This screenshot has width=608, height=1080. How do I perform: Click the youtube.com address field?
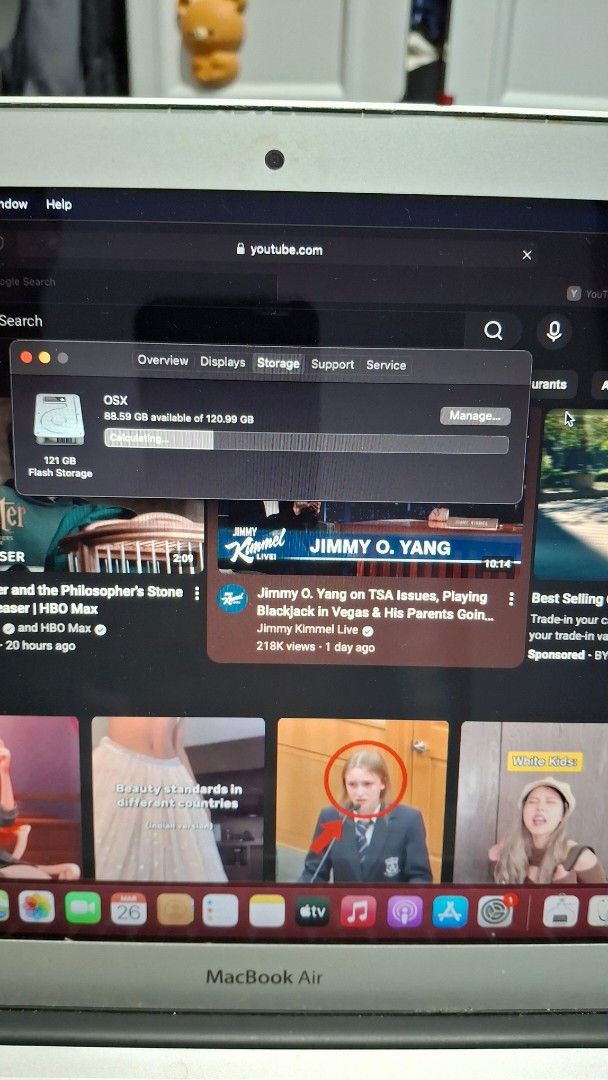point(279,249)
